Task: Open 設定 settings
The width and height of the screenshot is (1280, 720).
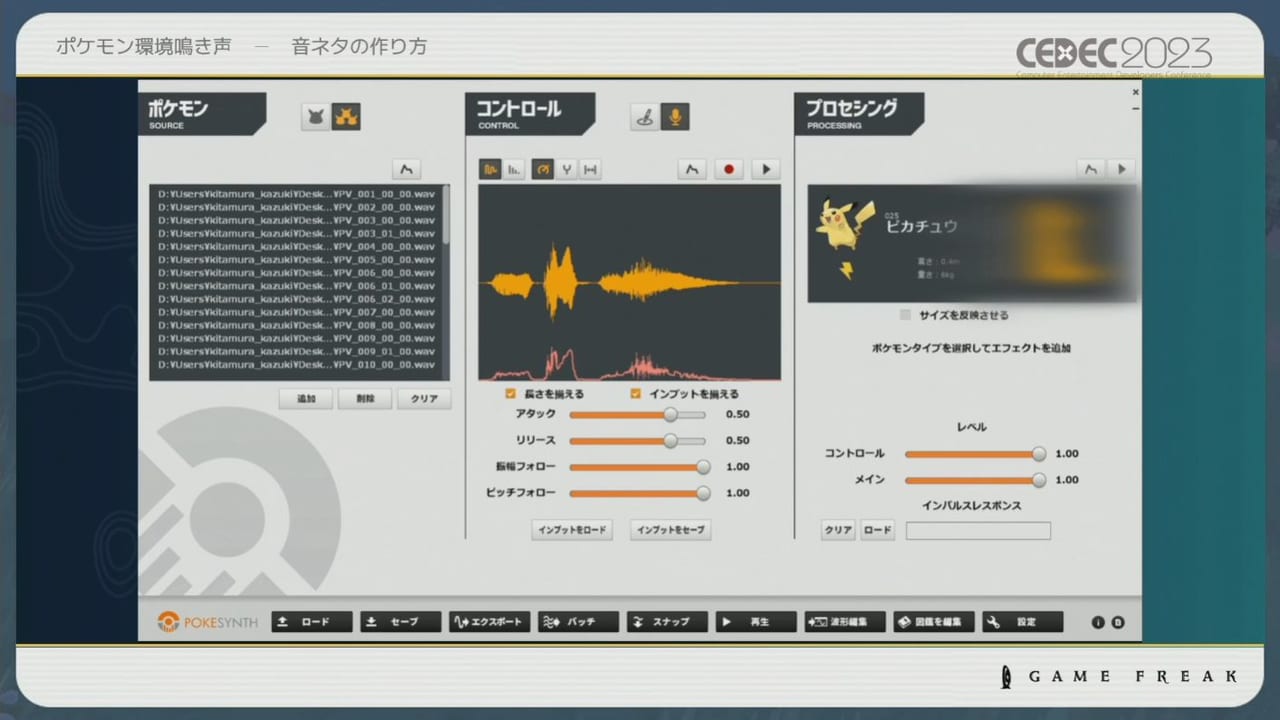Action: tap(1023, 622)
